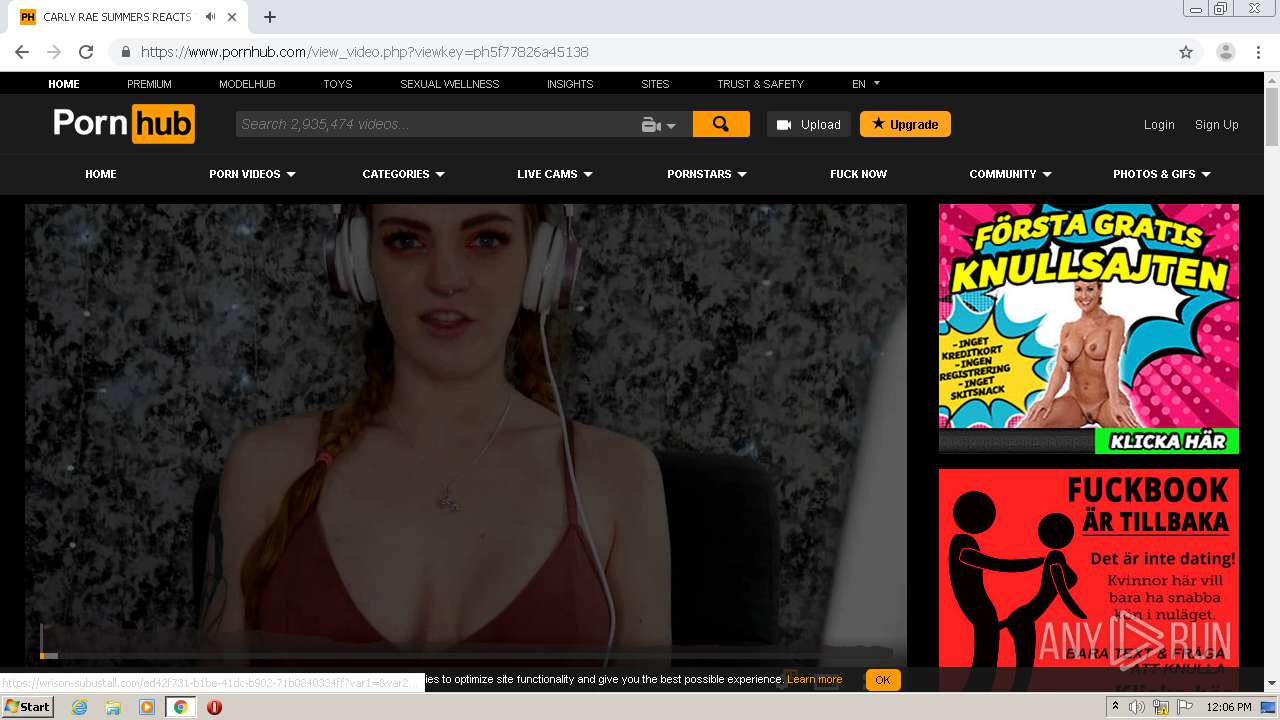This screenshot has height=720, width=1280.
Task: Click the video progress bar
Action: click(x=466, y=656)
